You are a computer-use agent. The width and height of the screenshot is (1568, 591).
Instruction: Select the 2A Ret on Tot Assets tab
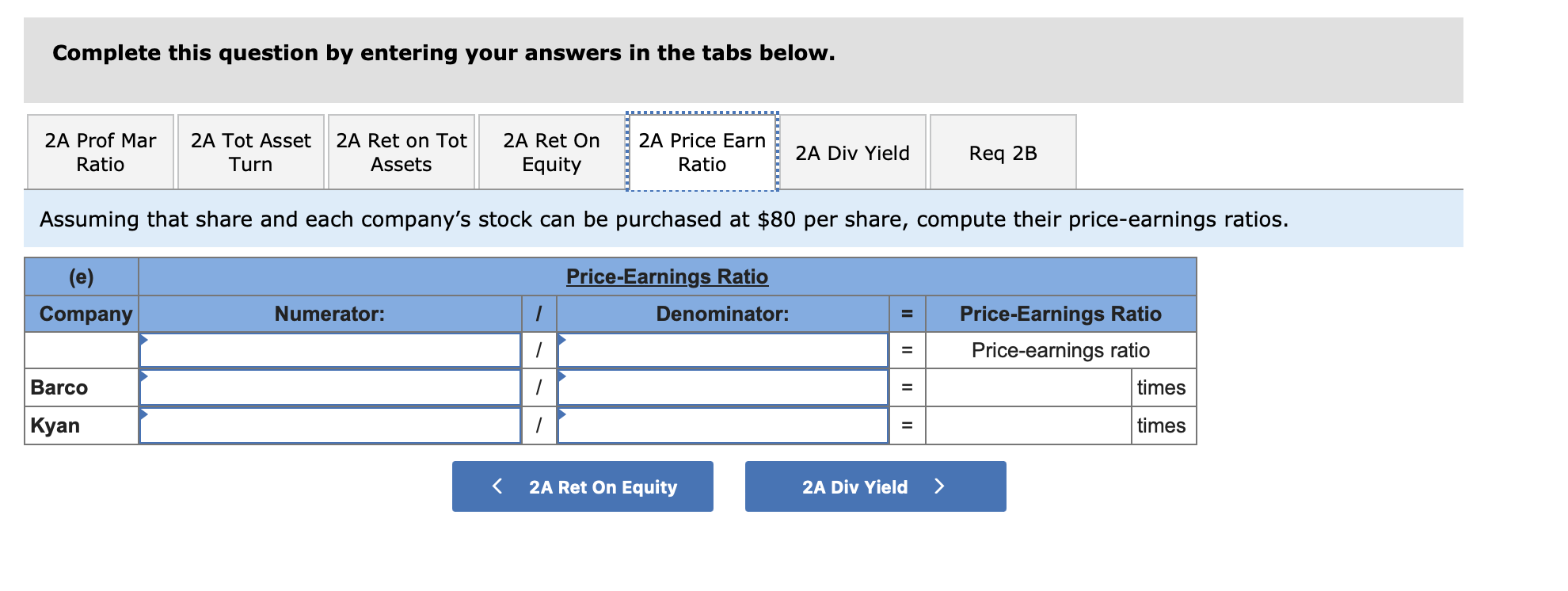tap(401, 151)
